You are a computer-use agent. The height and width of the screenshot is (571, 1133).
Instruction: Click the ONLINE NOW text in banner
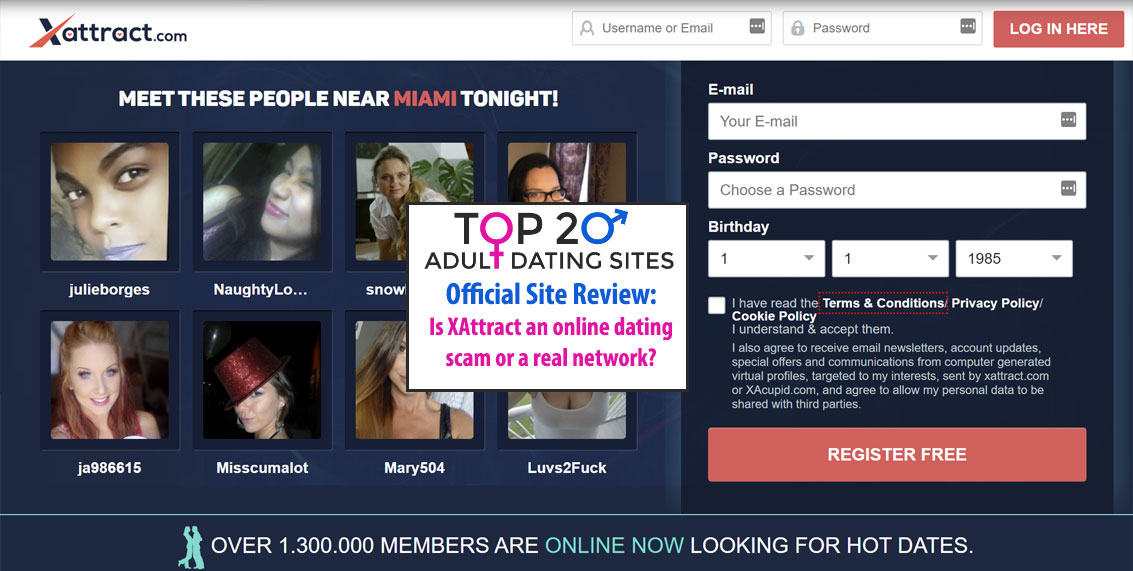point(614,545)
